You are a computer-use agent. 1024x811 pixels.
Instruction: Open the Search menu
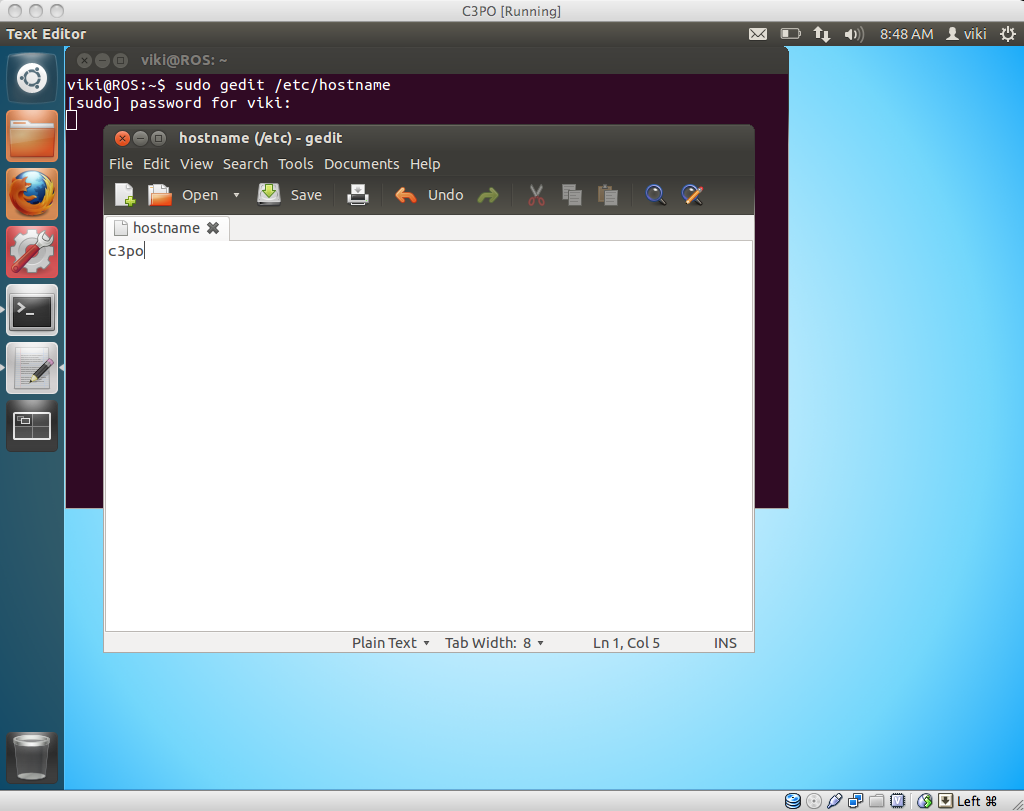(x=246, y=164)
